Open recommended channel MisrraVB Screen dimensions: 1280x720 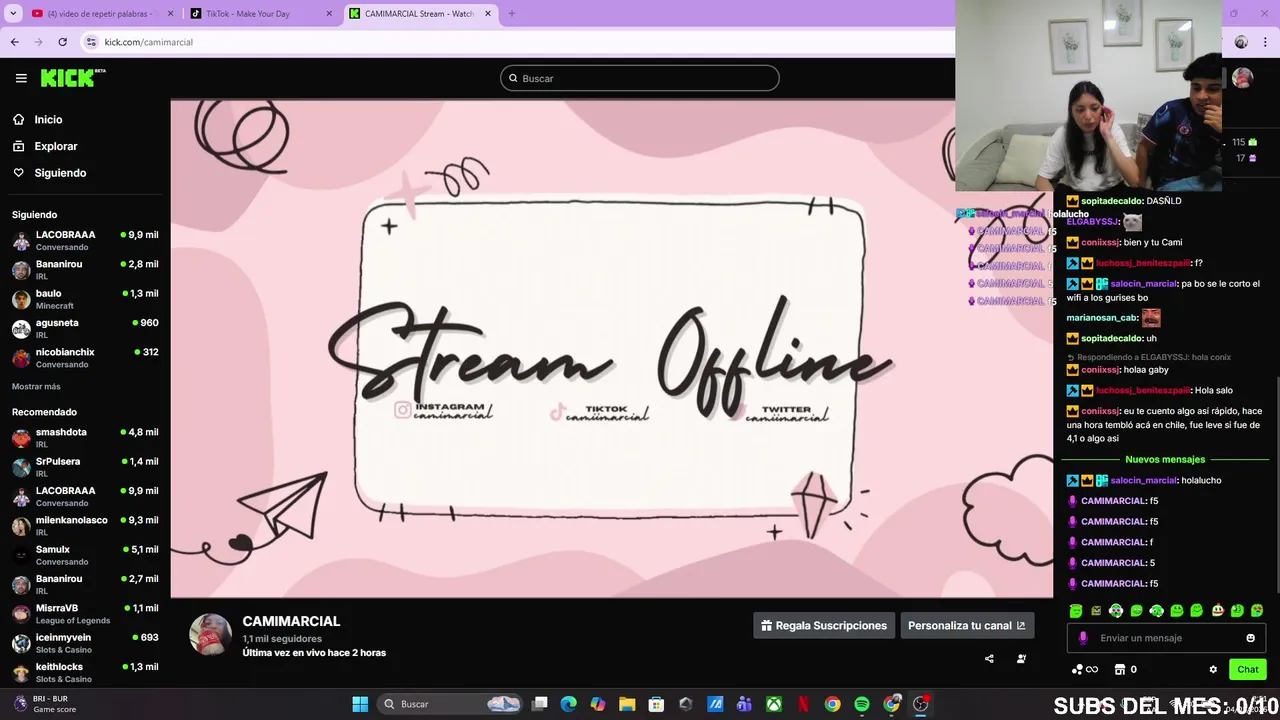85,614
